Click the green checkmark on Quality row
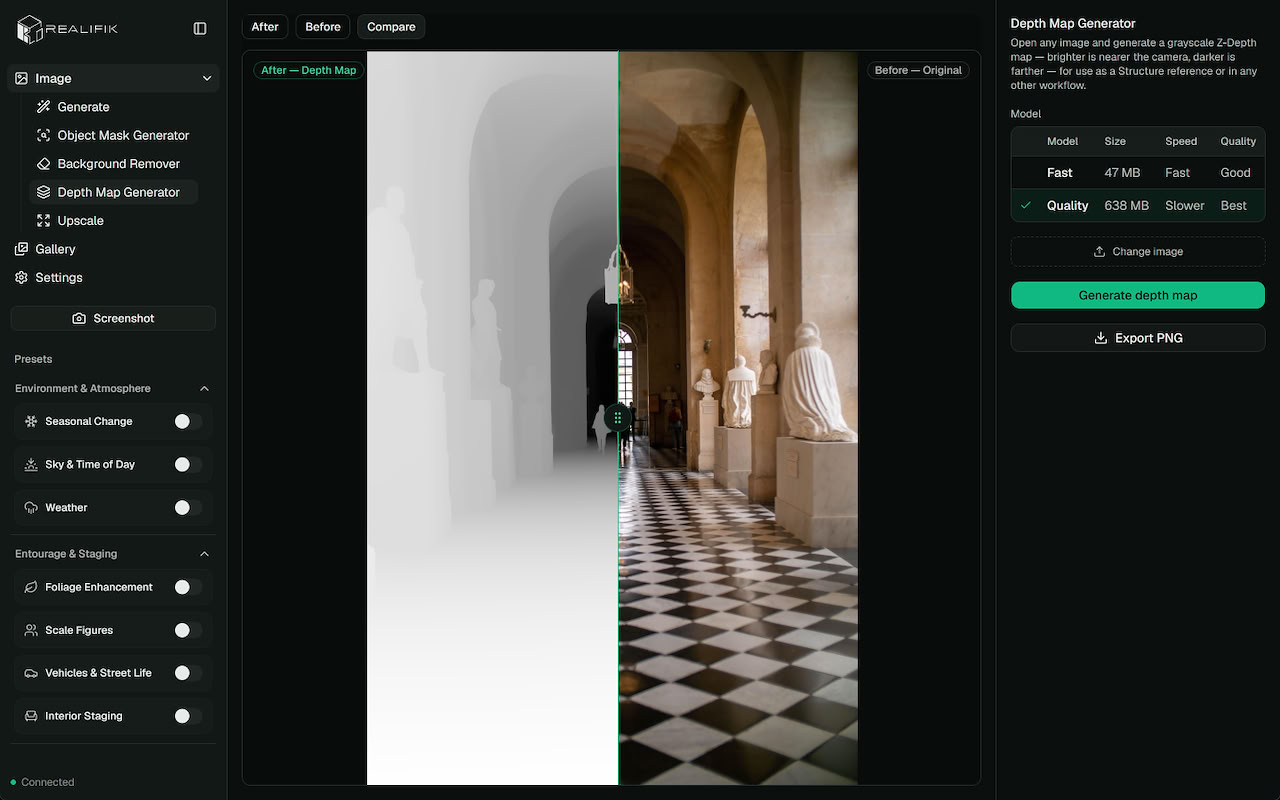1280x800 pixels. point(1026,205)
